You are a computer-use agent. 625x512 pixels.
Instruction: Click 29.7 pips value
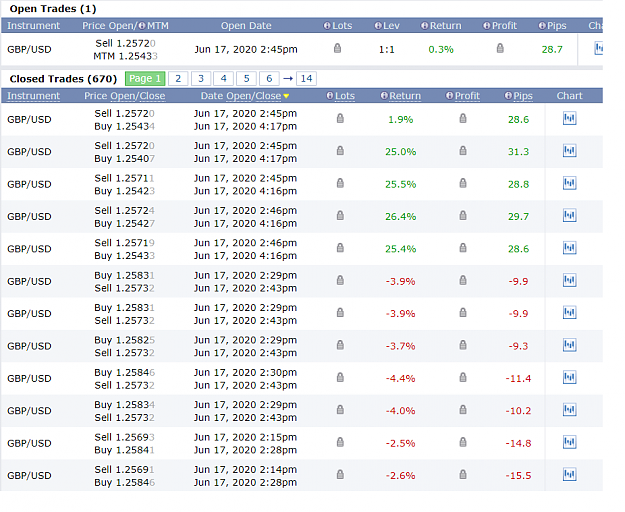(x=518, y=217)
